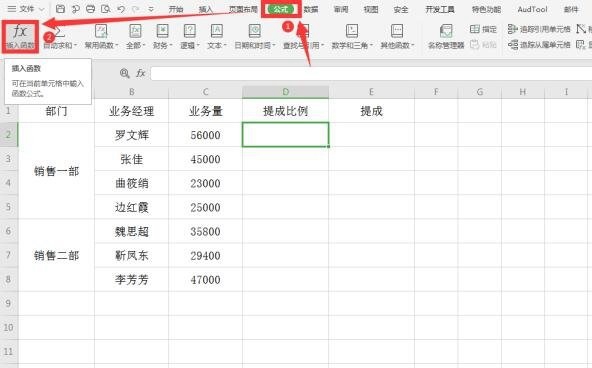This screenshot has width=592, height=368.
Task: Open the 常用函数 dropdown
Action: (x=101, y=37)
